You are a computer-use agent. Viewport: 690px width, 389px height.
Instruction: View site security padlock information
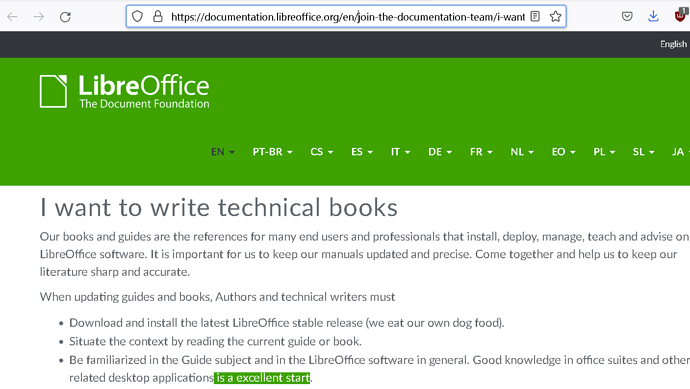158,17
